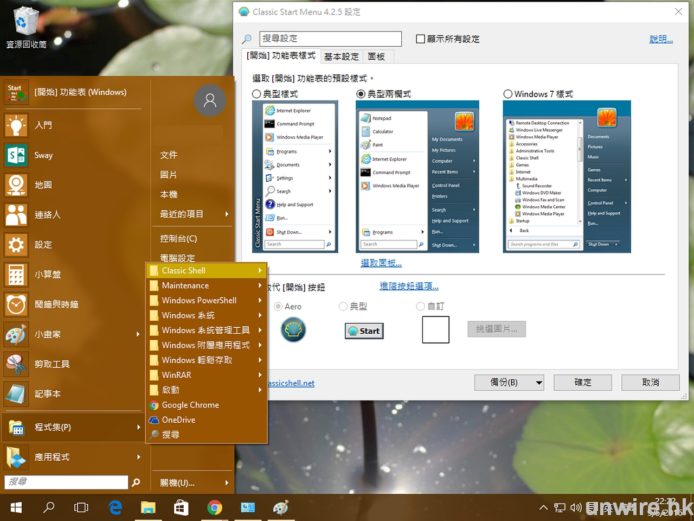This screenshot has height=521, width=694.
Task: Open Microsoft Edge from the taskbar
Action: pyautogui.click(x=115, y=508)
